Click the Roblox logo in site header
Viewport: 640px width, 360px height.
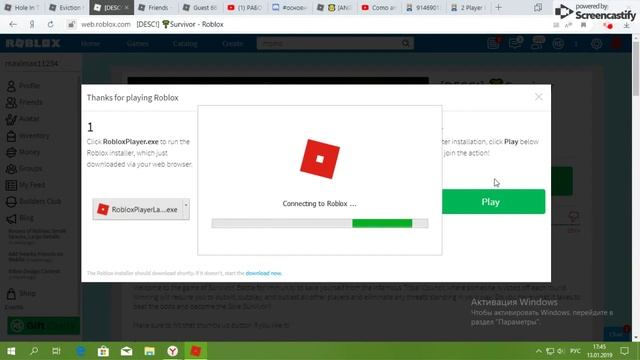click(x=33, y=43)
